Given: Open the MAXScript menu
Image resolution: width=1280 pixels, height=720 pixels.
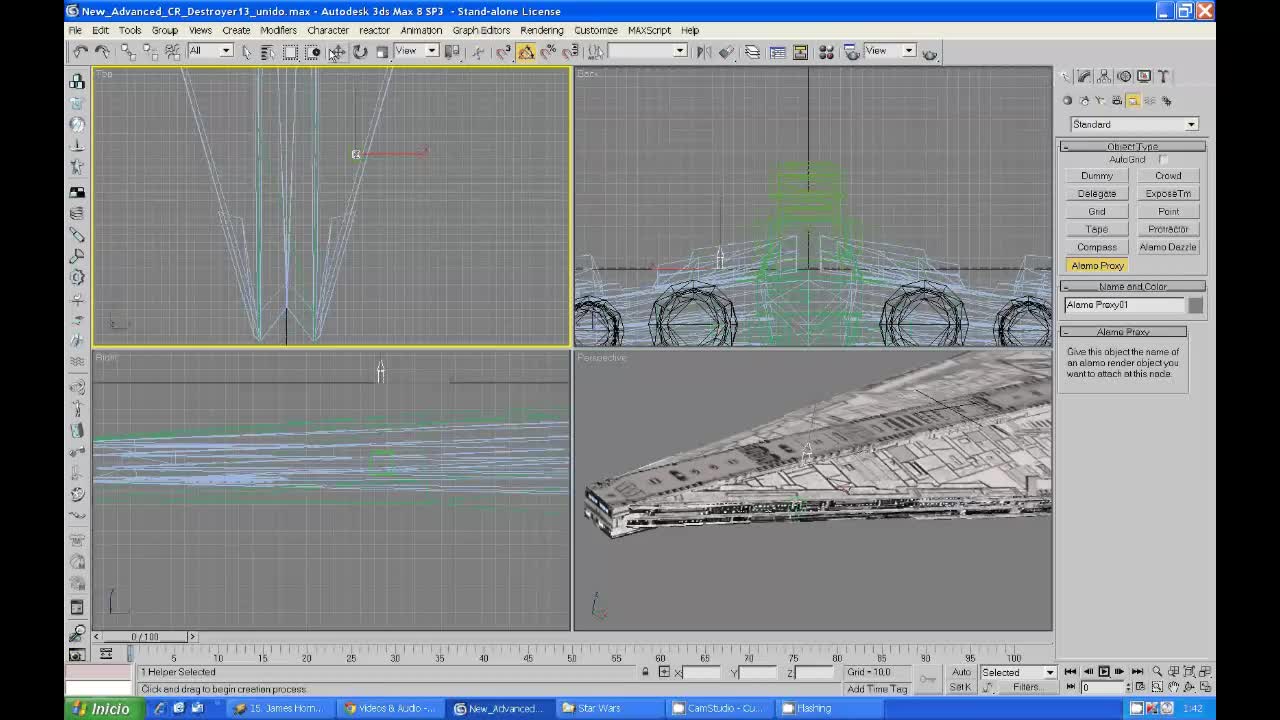Looking at the screenshot, I should [649, 30].
